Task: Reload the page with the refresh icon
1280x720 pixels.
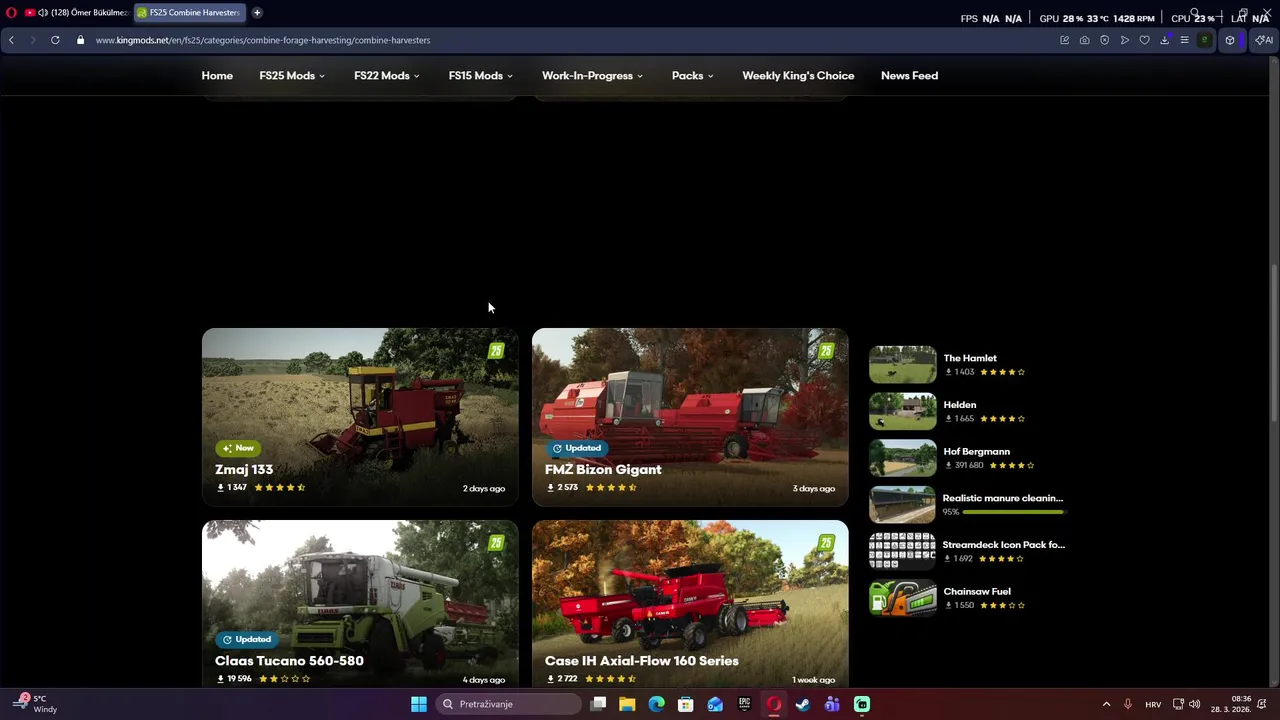Action: point(55,40)
